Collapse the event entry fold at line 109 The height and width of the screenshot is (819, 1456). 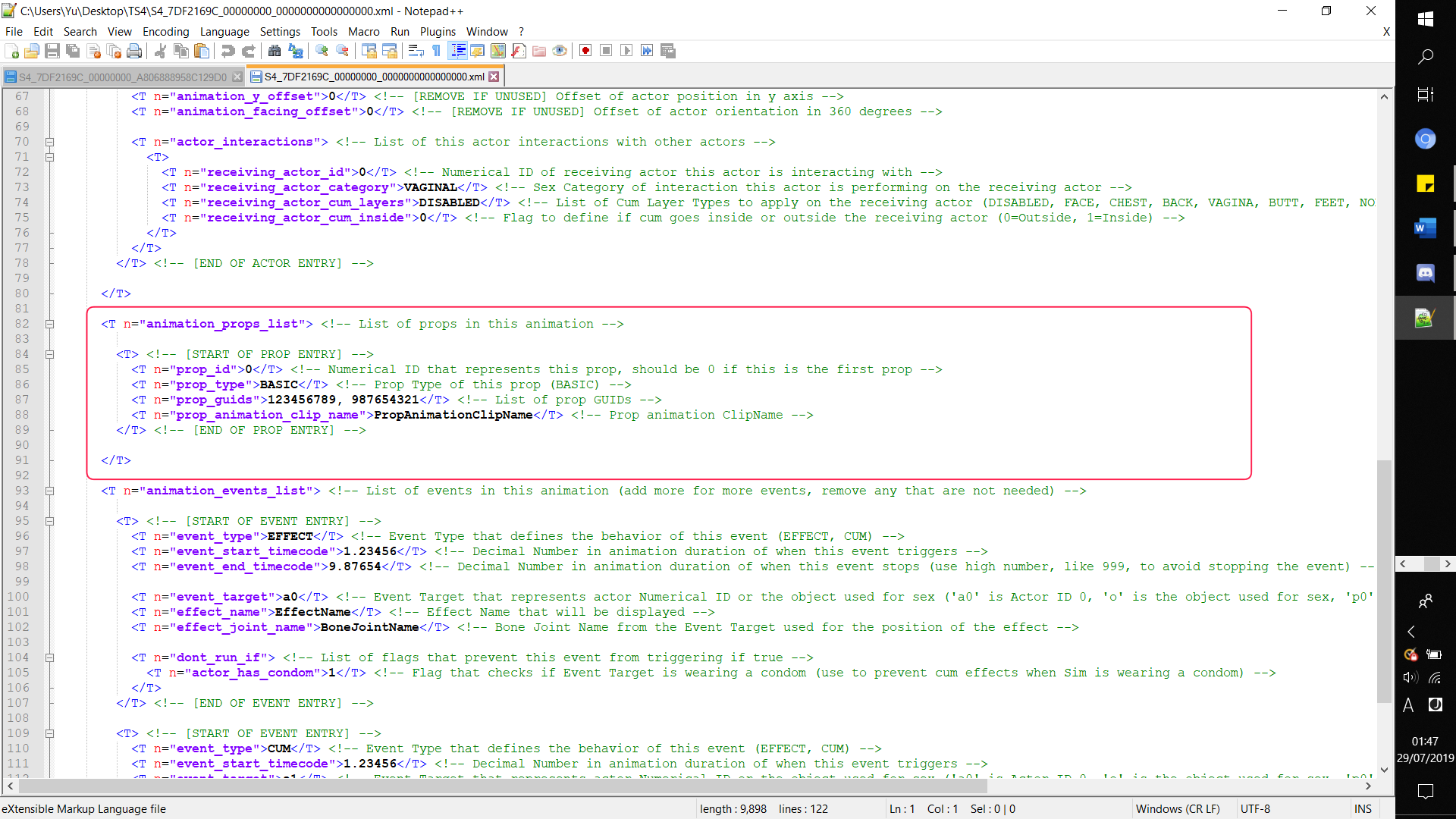tap(49, 733)
